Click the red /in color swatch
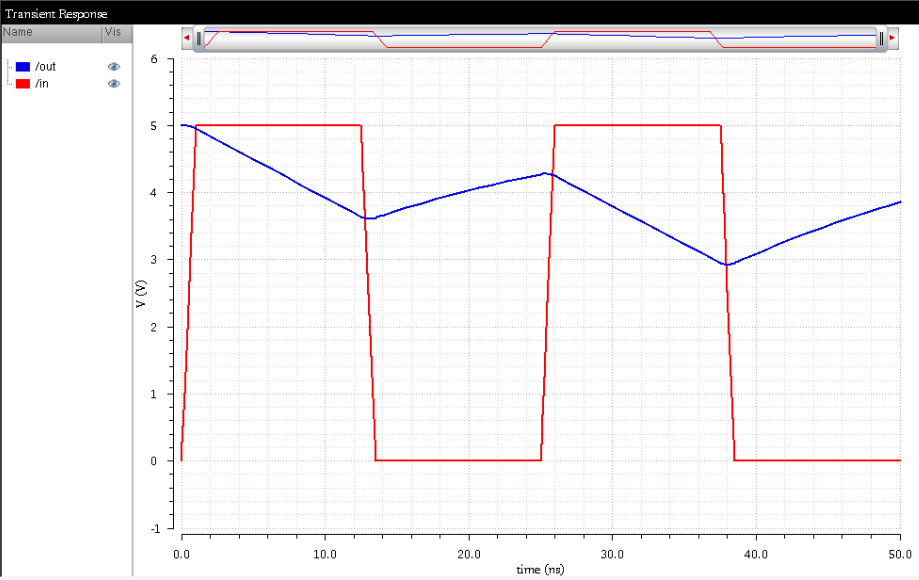 pos(23,84)
